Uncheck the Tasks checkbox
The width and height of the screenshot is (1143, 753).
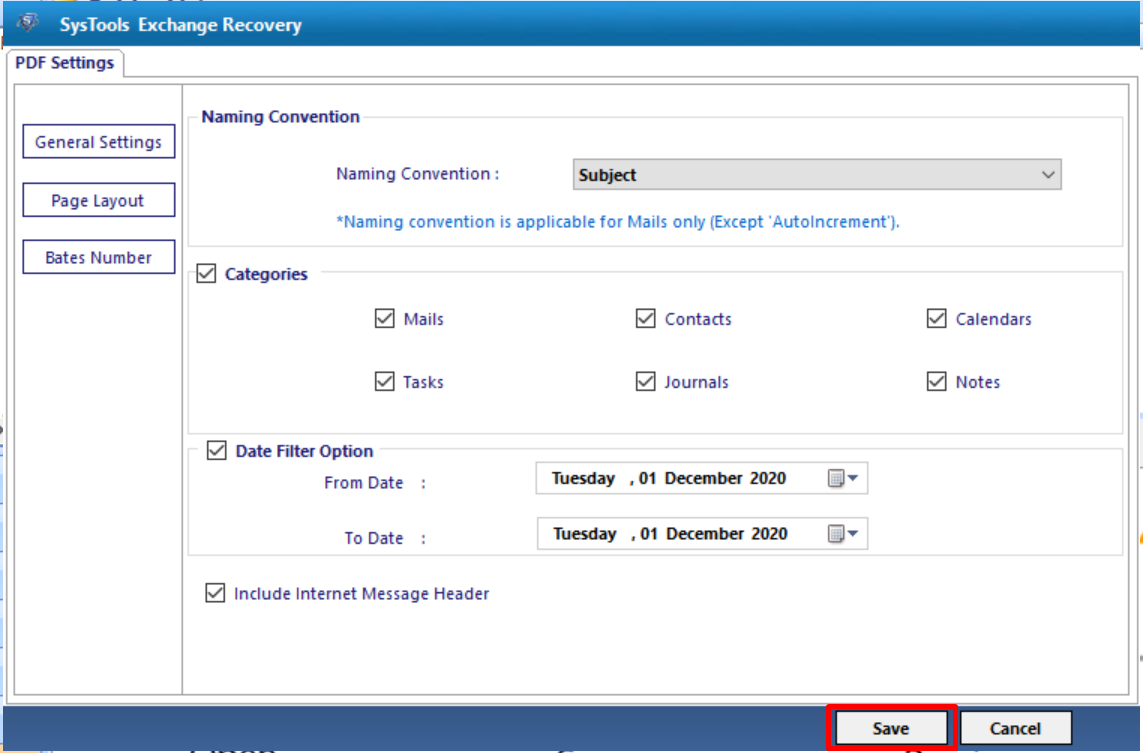(384, 382)
